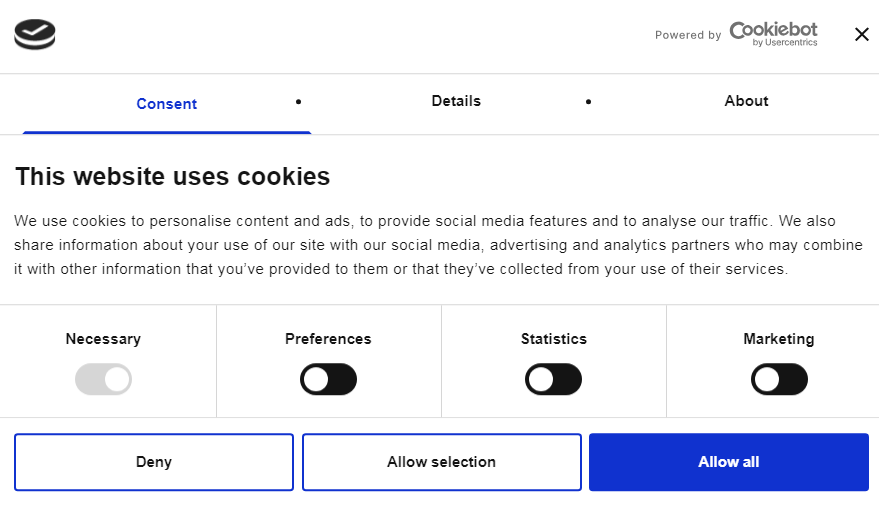Toggle the disabled Necessary cookies switch
Image resolution: width=879 pixels, height=506 pixels.
[x=103, y=379]
